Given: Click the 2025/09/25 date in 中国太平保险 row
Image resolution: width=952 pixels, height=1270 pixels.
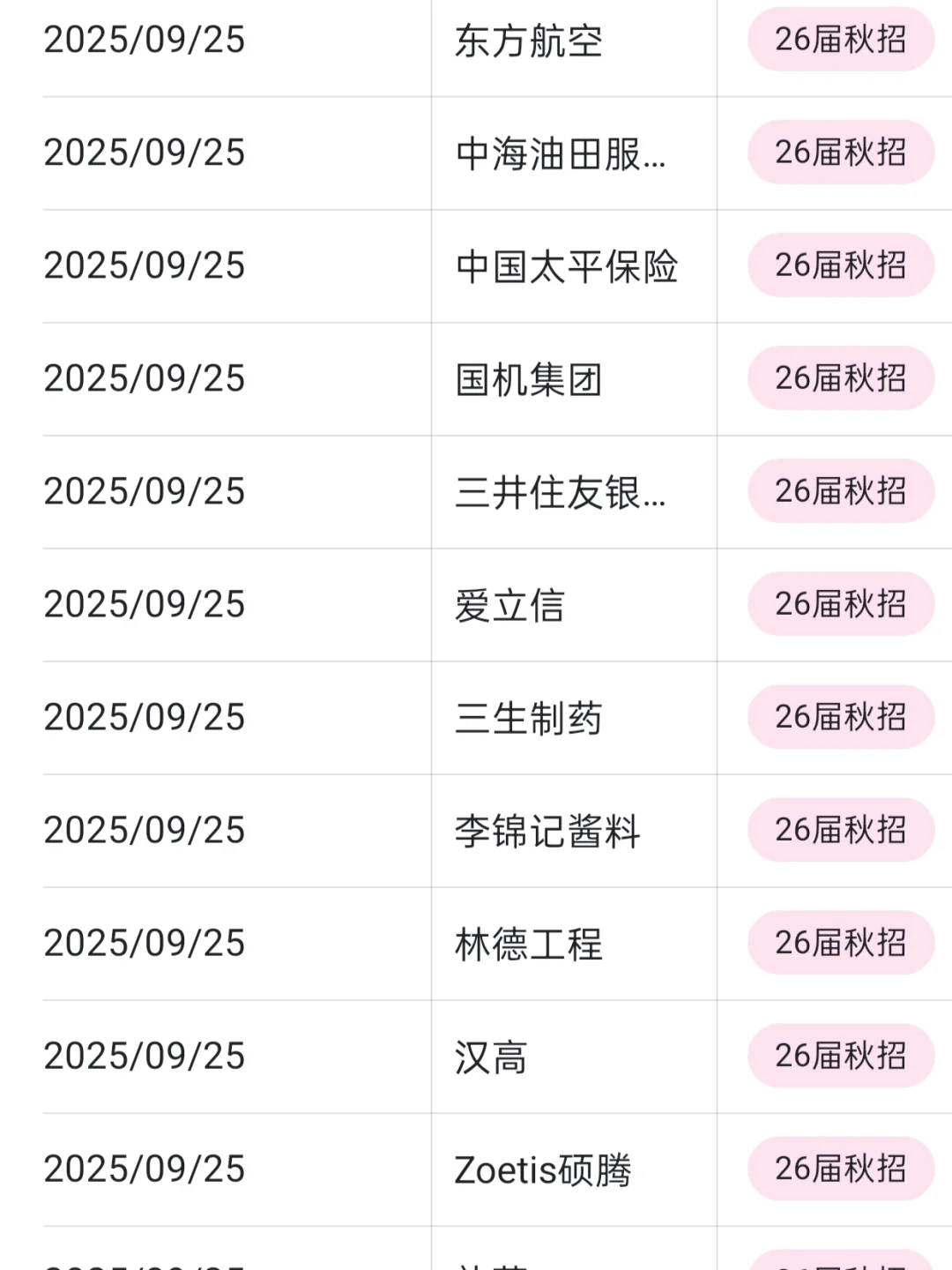Looking at the screenshot, I should 145,265.
